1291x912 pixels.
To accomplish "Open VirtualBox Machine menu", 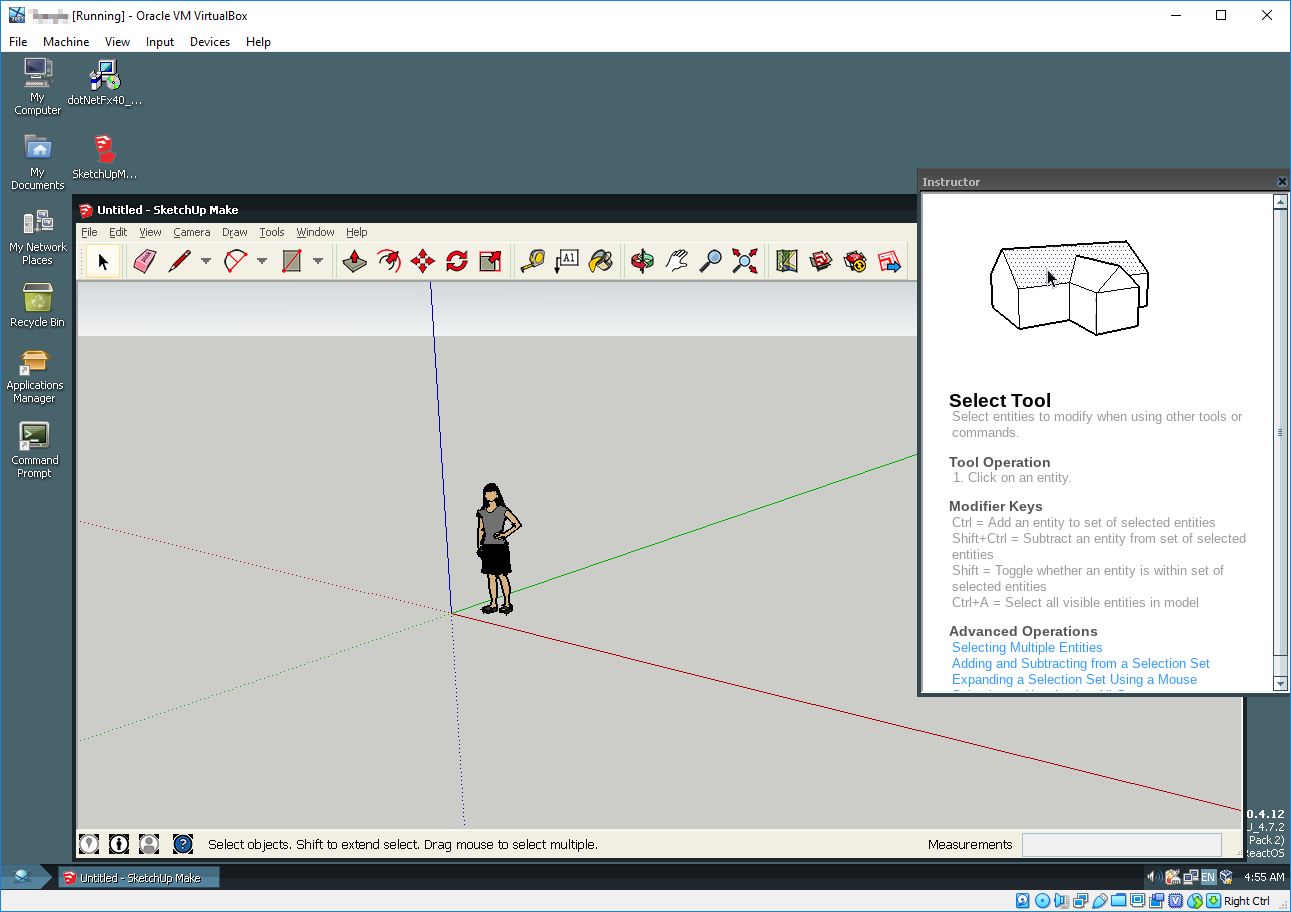I will (66, 42).
